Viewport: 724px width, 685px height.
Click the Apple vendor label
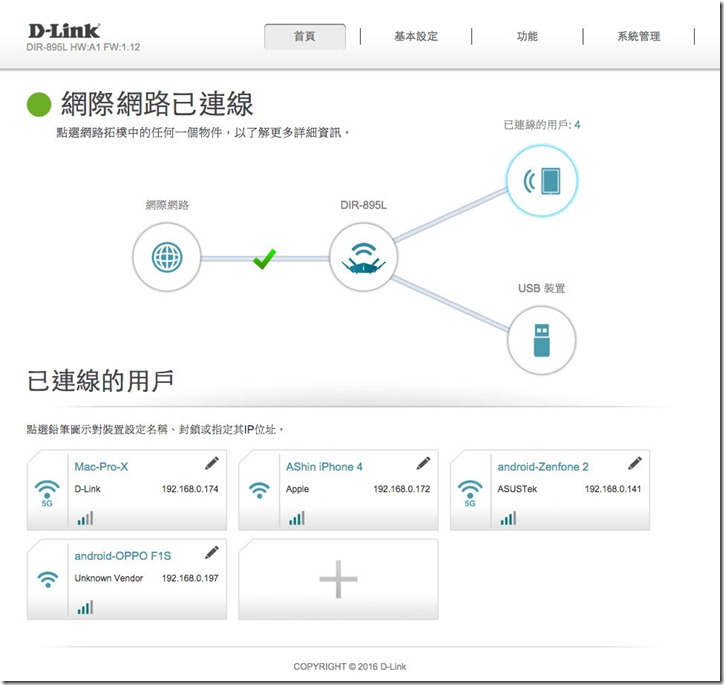(297, 489)
